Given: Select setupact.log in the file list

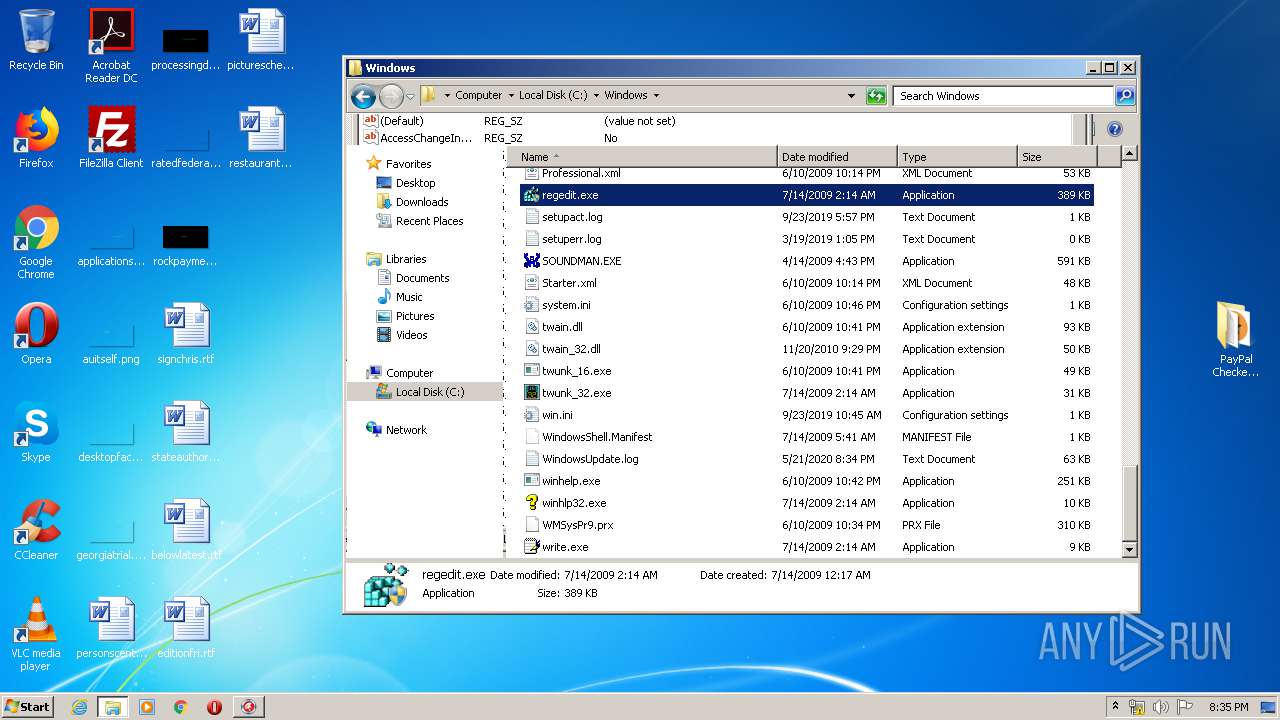Looking at the screenshot, I should pos(806,217).
